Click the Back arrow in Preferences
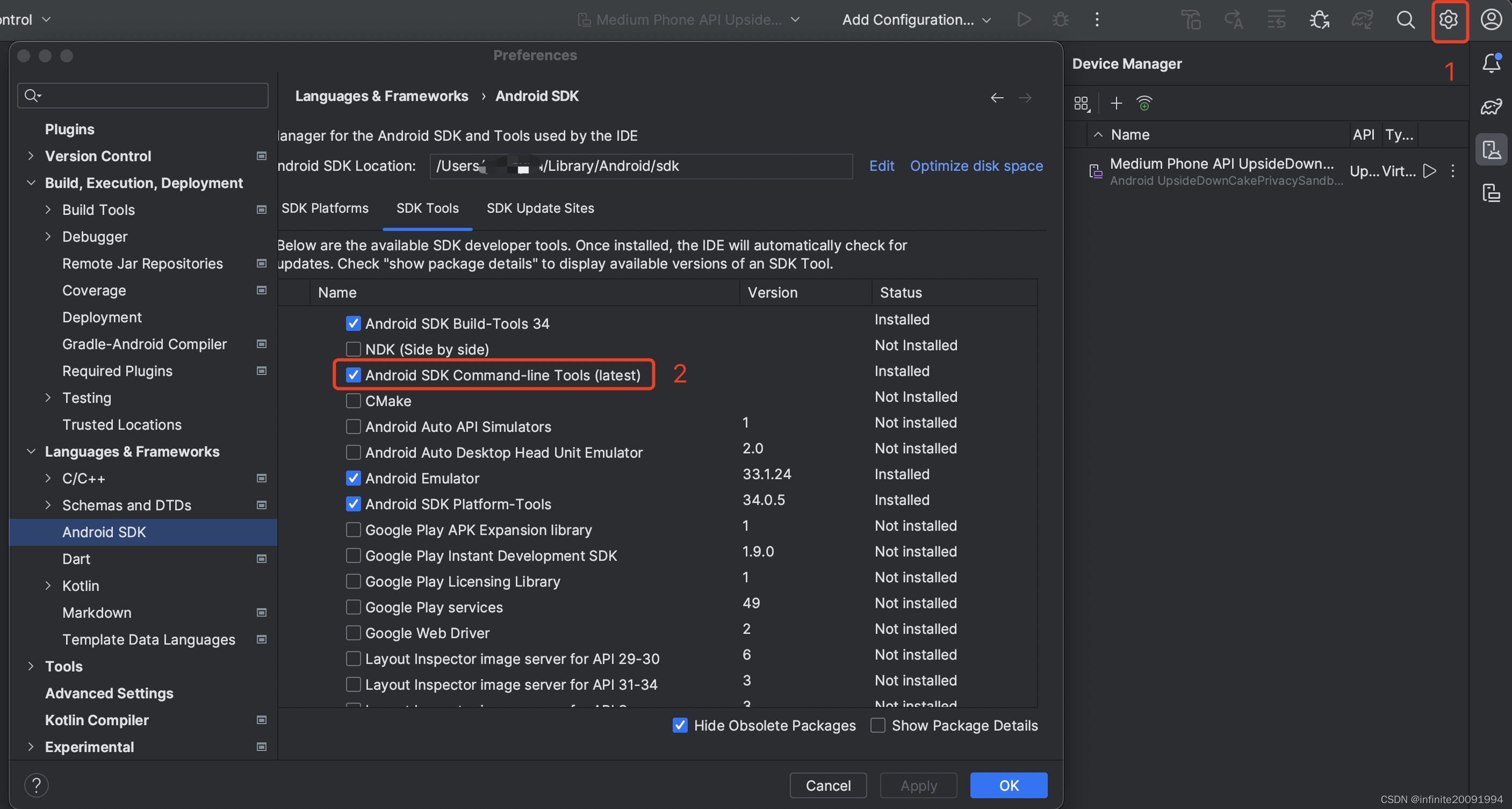The image size is (1512, 809). click(x=997, y=97)
